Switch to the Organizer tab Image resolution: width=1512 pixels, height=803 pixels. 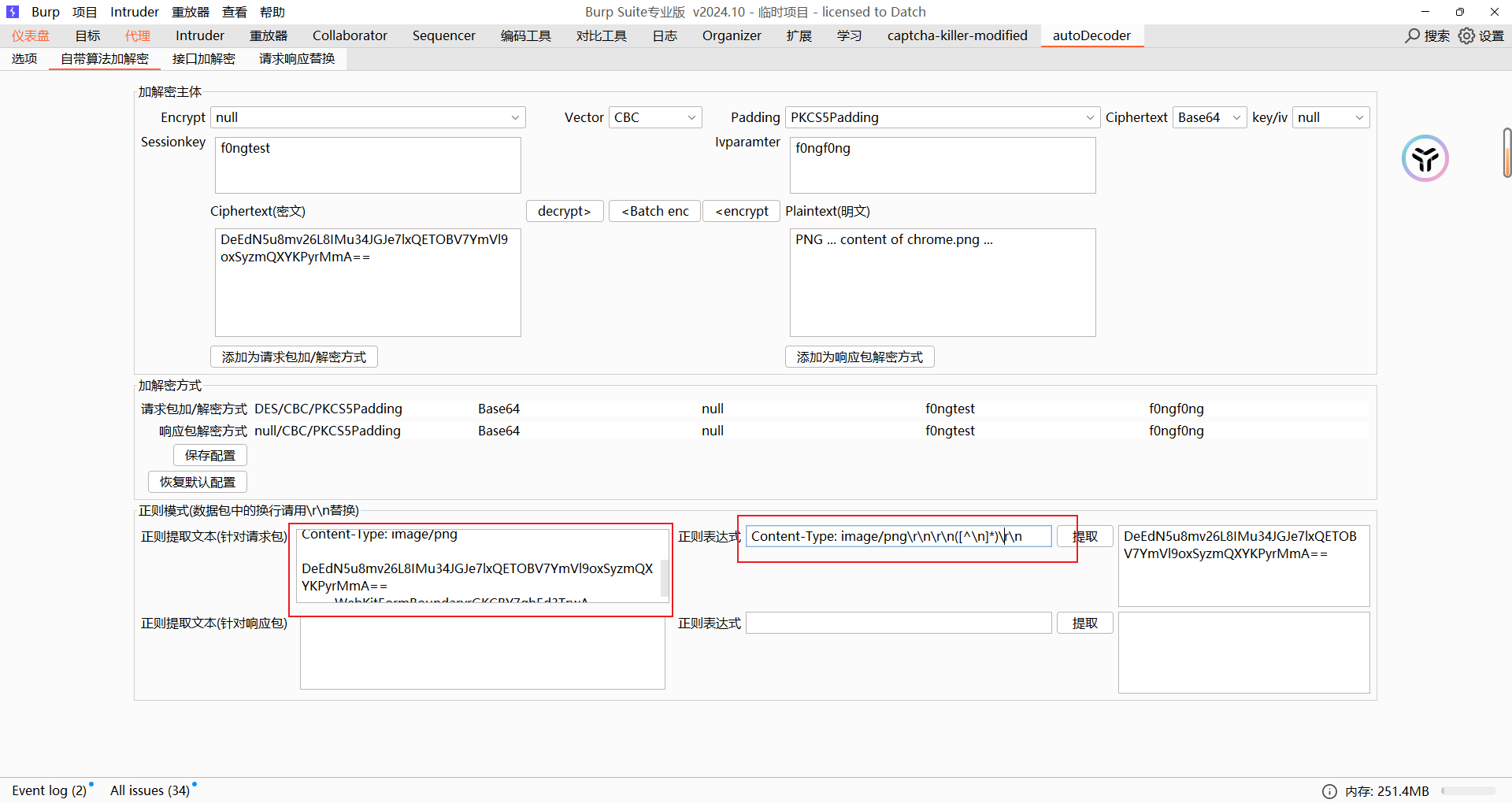click(x=732, y=35)
